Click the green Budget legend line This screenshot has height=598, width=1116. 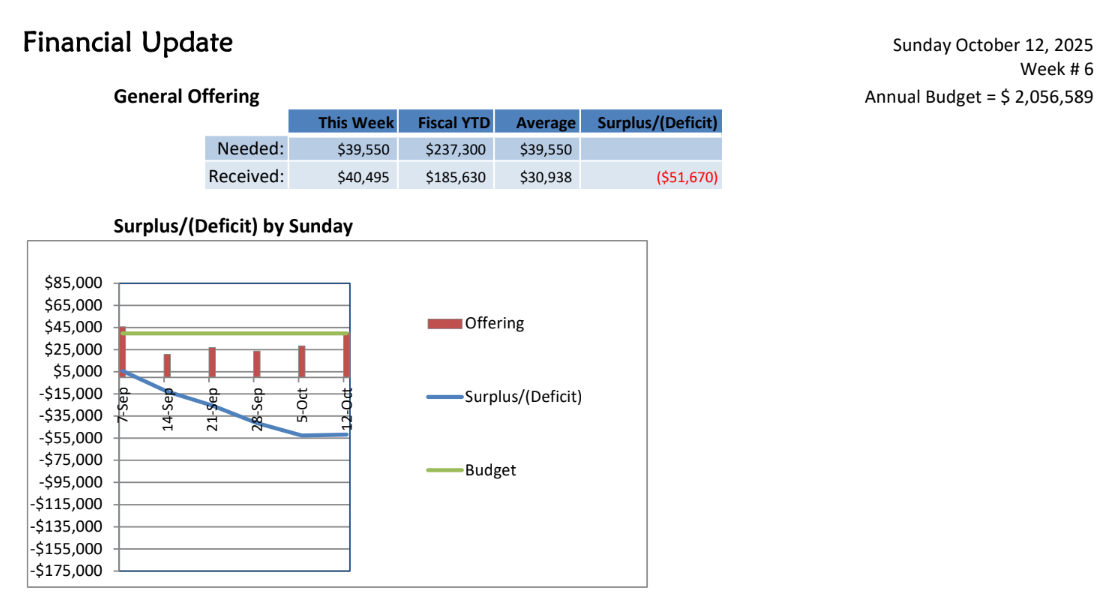point(444,470)
